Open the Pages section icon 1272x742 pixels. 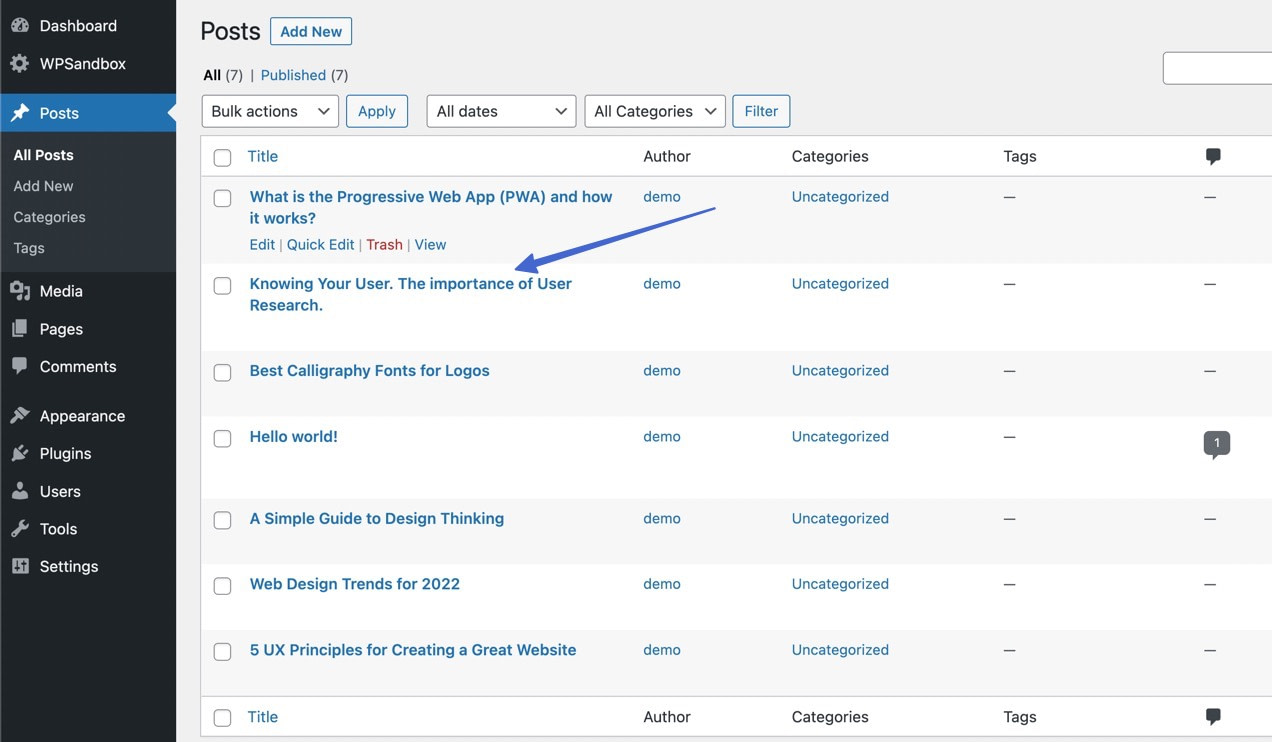click(20, 328)
